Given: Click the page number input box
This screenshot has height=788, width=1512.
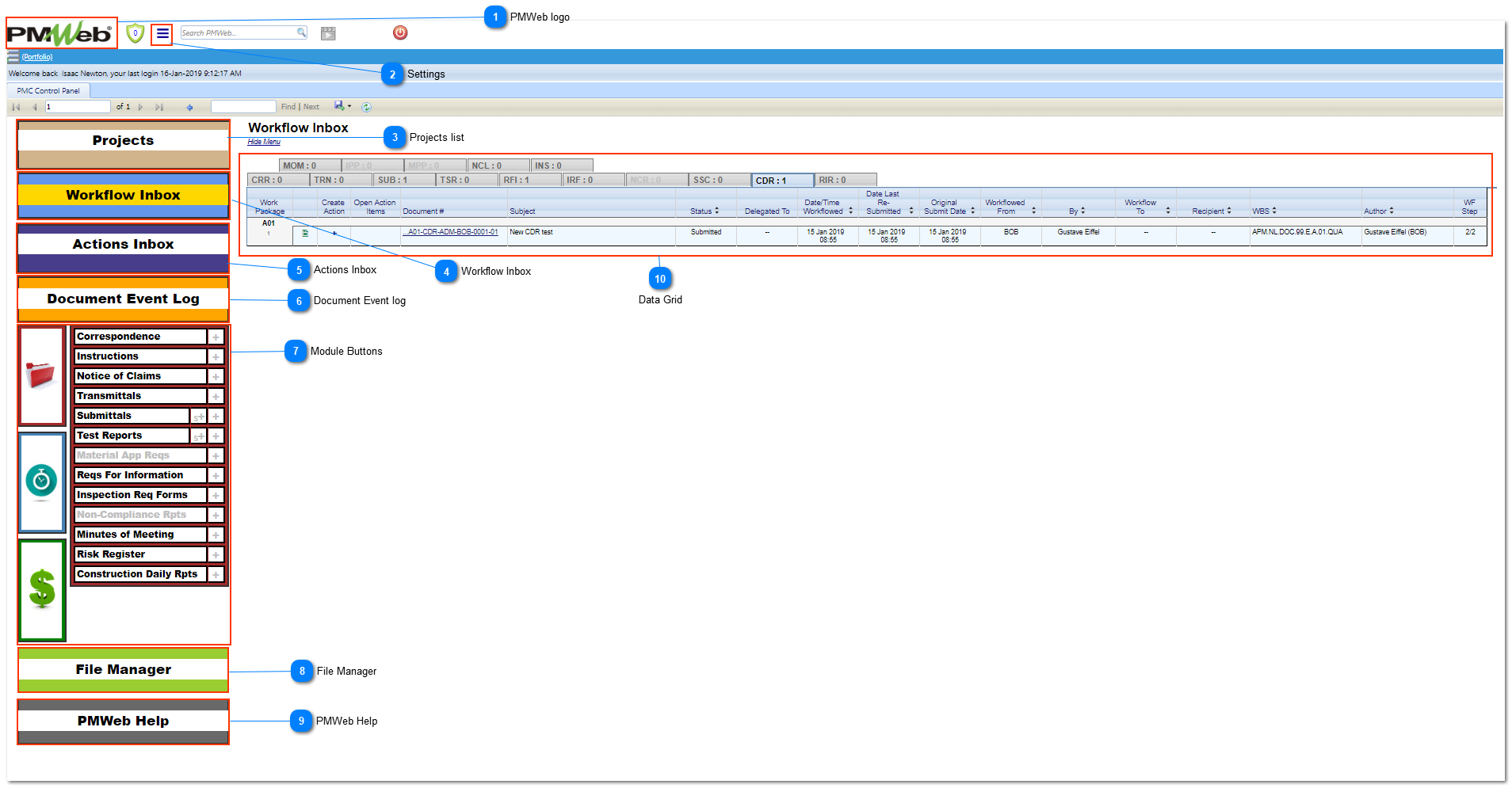Looking at the screenshot, I should point(78,107).
